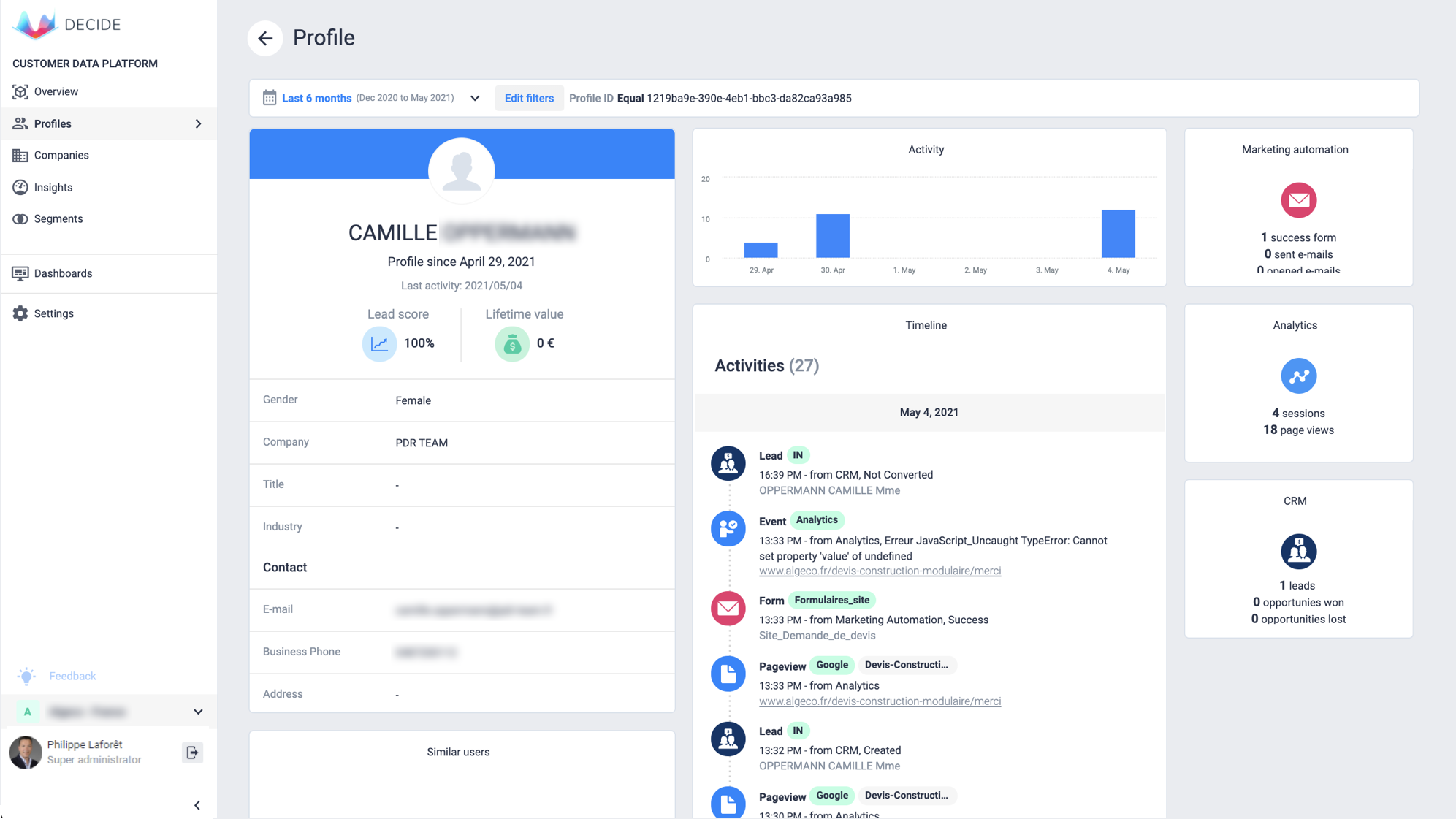1456x819 pixels.
Task: Select the Analytics sessions chart icon
Action: (x=1297, y=376)
